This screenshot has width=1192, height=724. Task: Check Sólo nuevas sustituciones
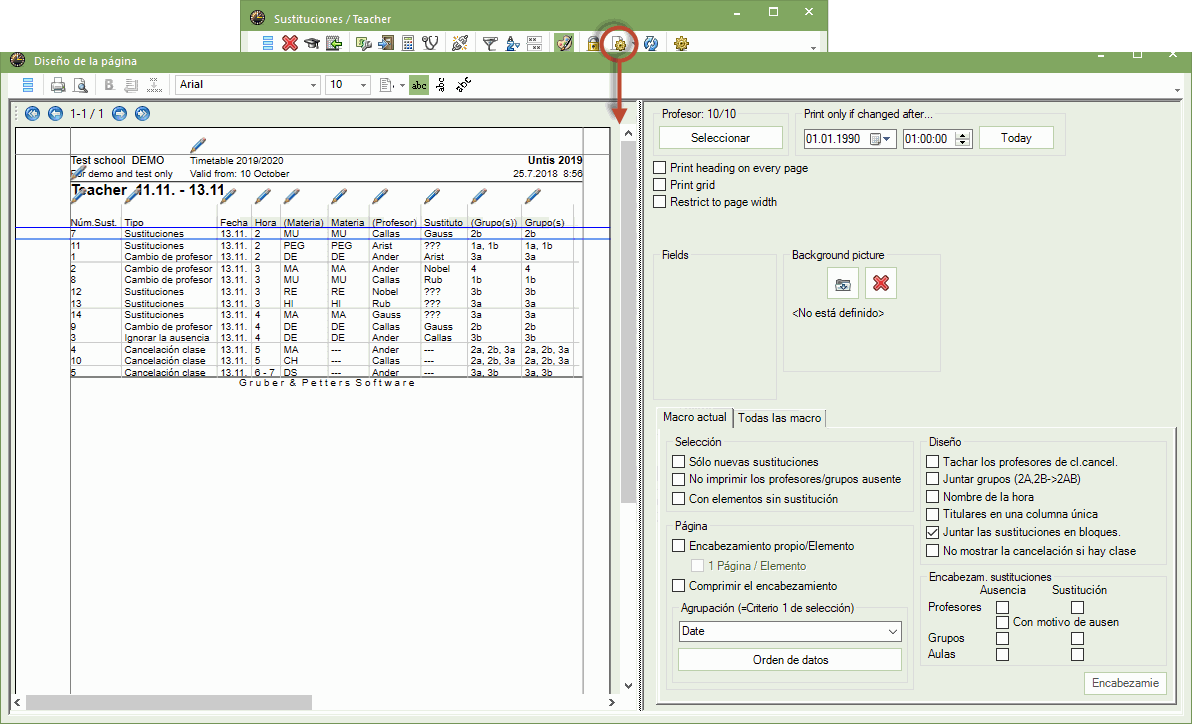pos(679,462)
